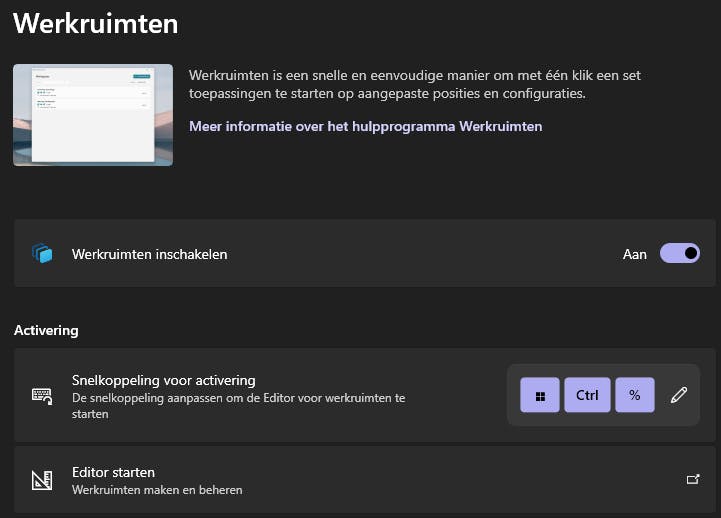Click the 'Editor starten' button text
Screen dimensions: 721x518
click(x=113, y=472)
